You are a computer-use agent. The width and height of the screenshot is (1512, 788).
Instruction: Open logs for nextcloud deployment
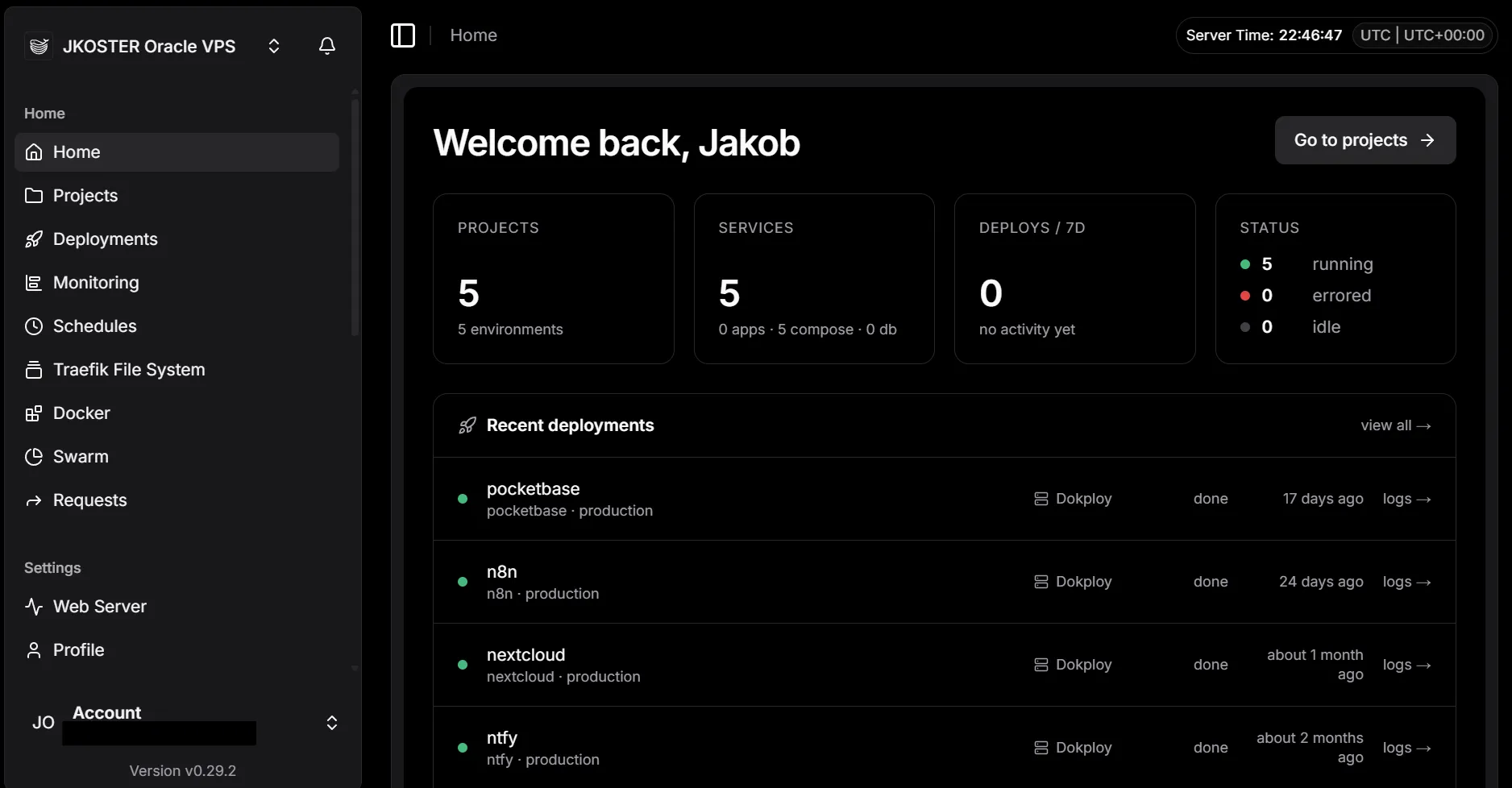click(x=1407, y=665)
